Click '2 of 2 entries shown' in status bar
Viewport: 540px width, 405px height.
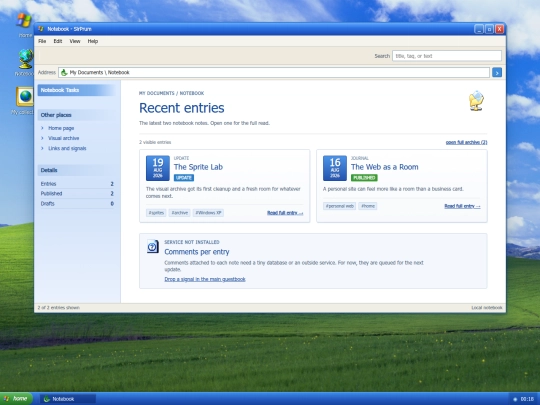[59, 308]
